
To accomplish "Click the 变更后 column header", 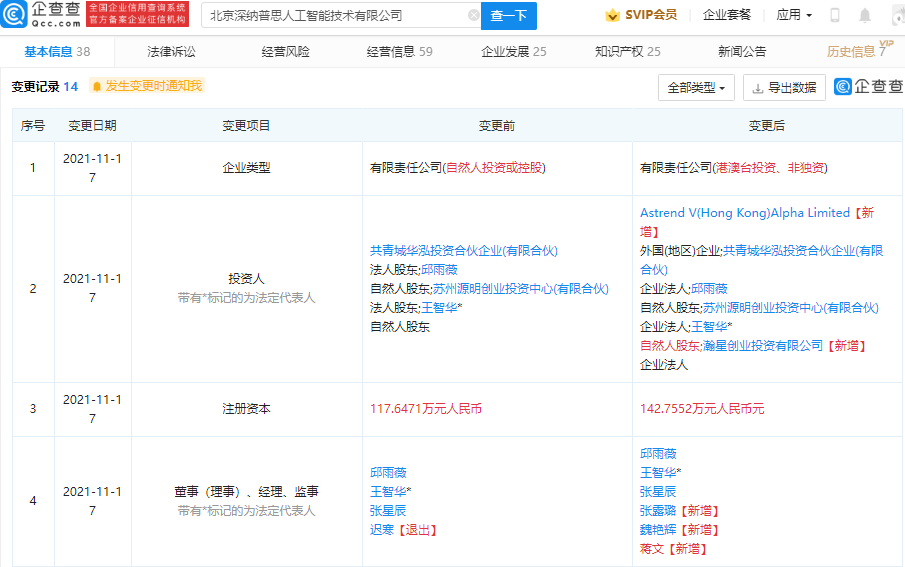I will click(x=767, y=125).
